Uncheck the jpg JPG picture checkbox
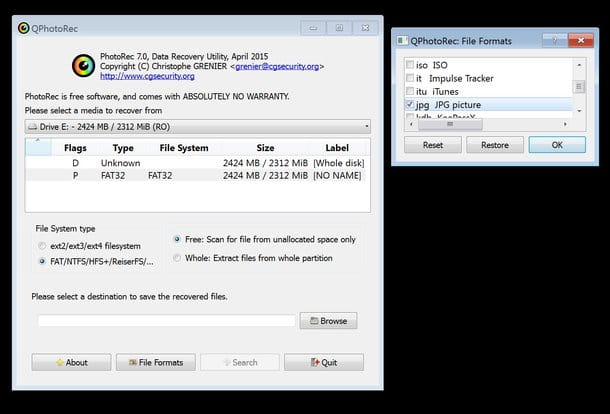This screenshot has width=610, height=414. click(410, 104)
